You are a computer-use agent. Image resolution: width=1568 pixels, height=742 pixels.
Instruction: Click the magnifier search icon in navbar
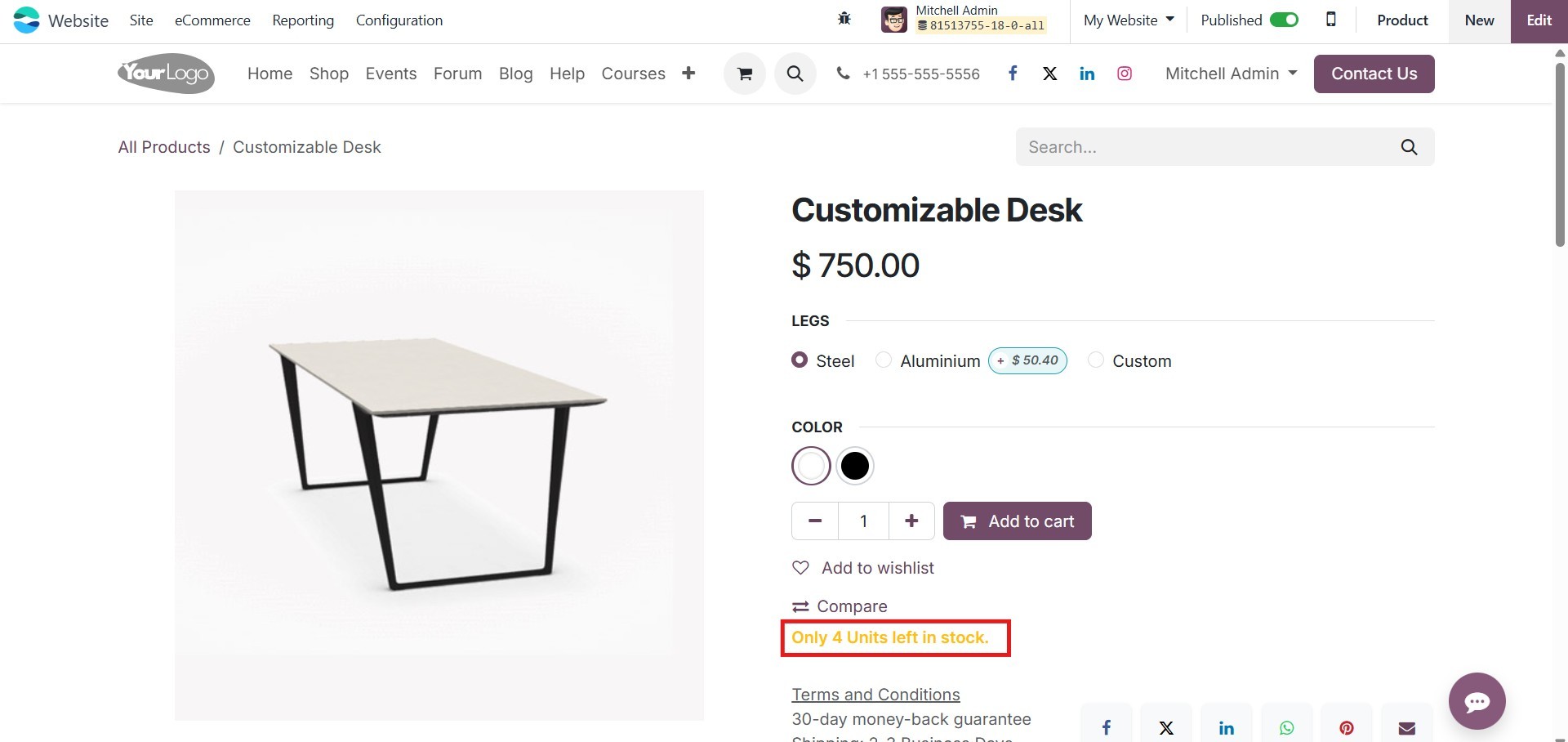(795, 73)
